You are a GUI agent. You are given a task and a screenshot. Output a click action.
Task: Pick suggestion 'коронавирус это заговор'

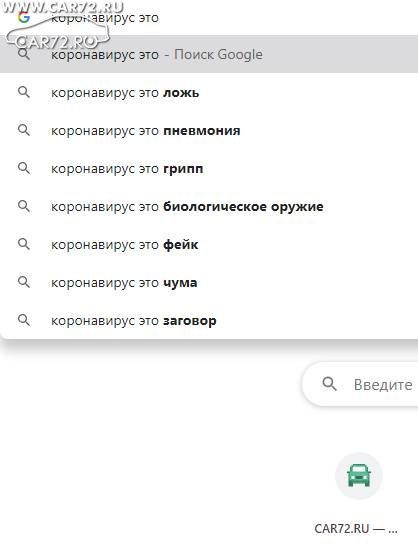[x=209, y=320]
